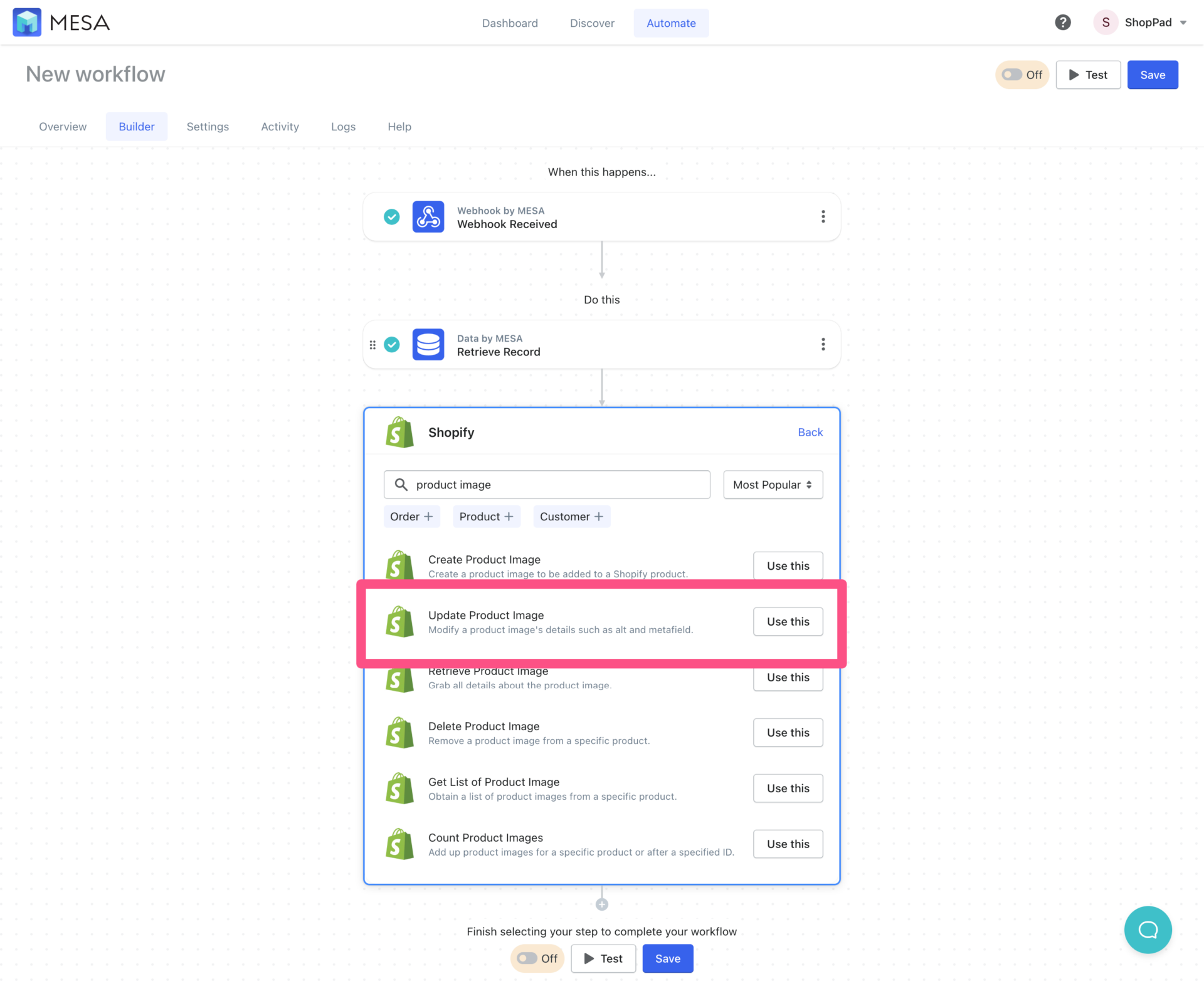Add the Product filter tag

point(487,517)
